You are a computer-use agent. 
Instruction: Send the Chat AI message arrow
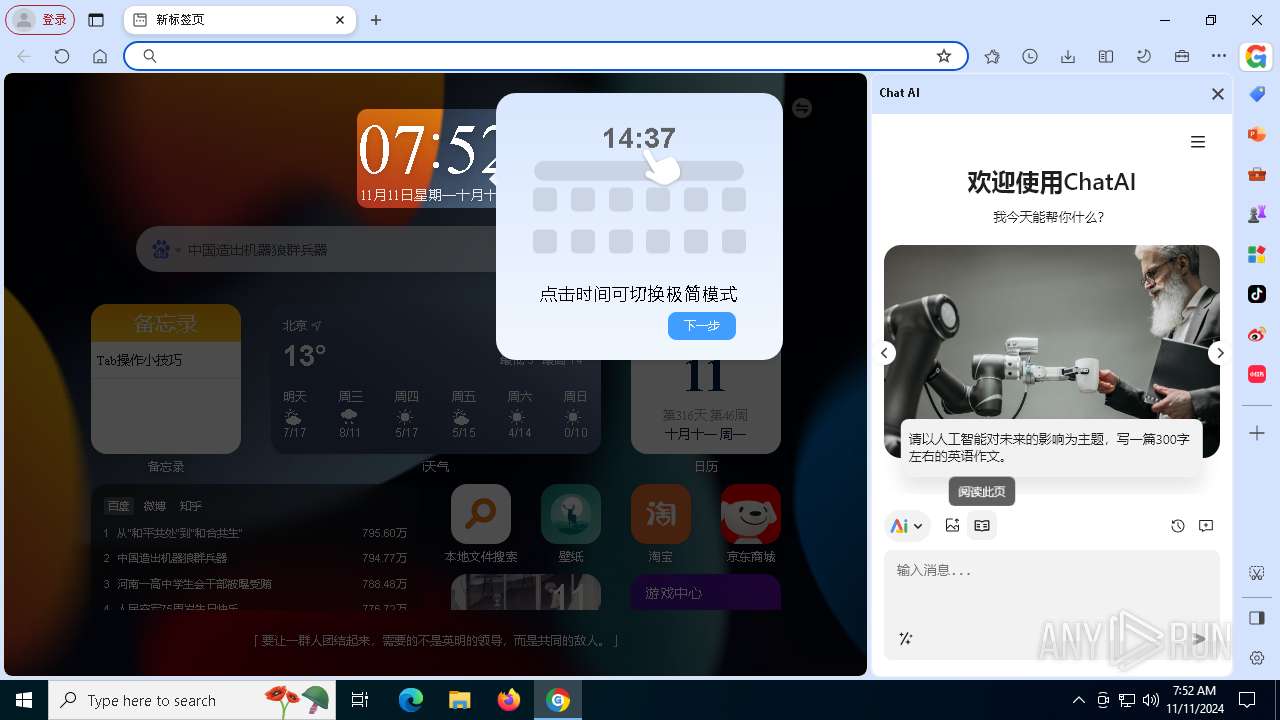pyautogui.click(x=1199, y=639)
